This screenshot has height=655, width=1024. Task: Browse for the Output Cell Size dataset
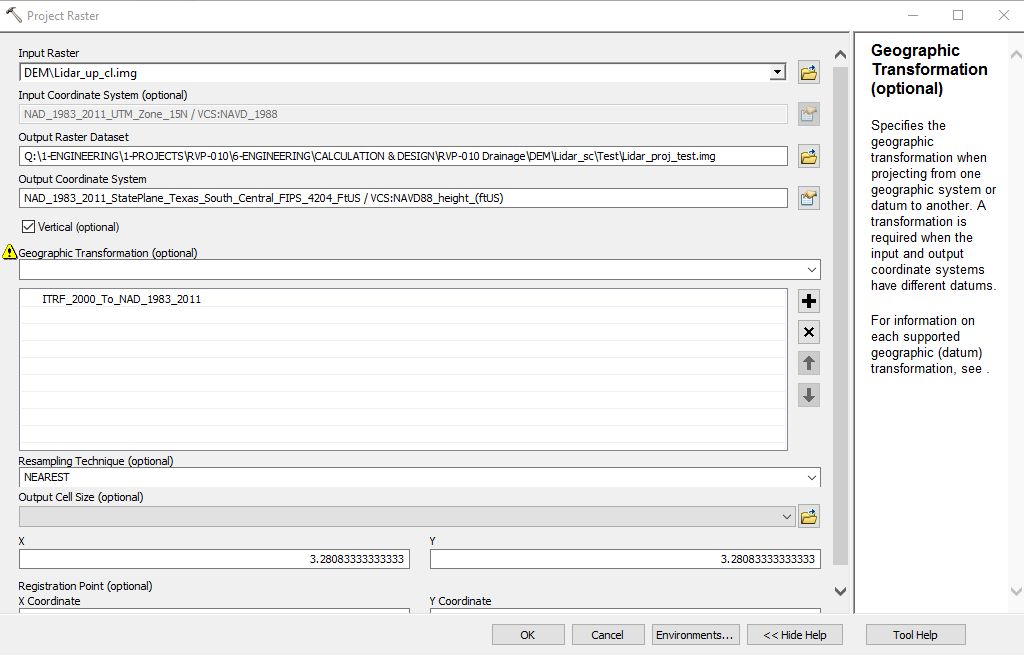click(x=808, y=517)
